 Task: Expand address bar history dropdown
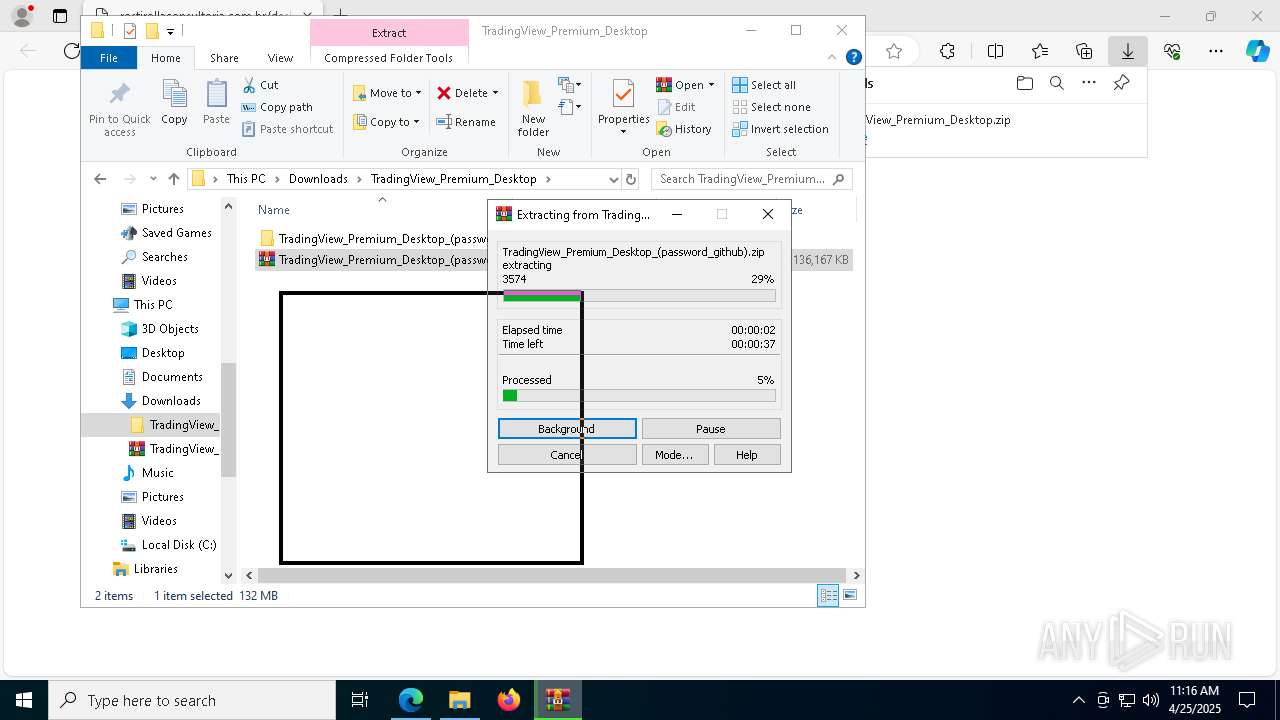coord(613,179)
